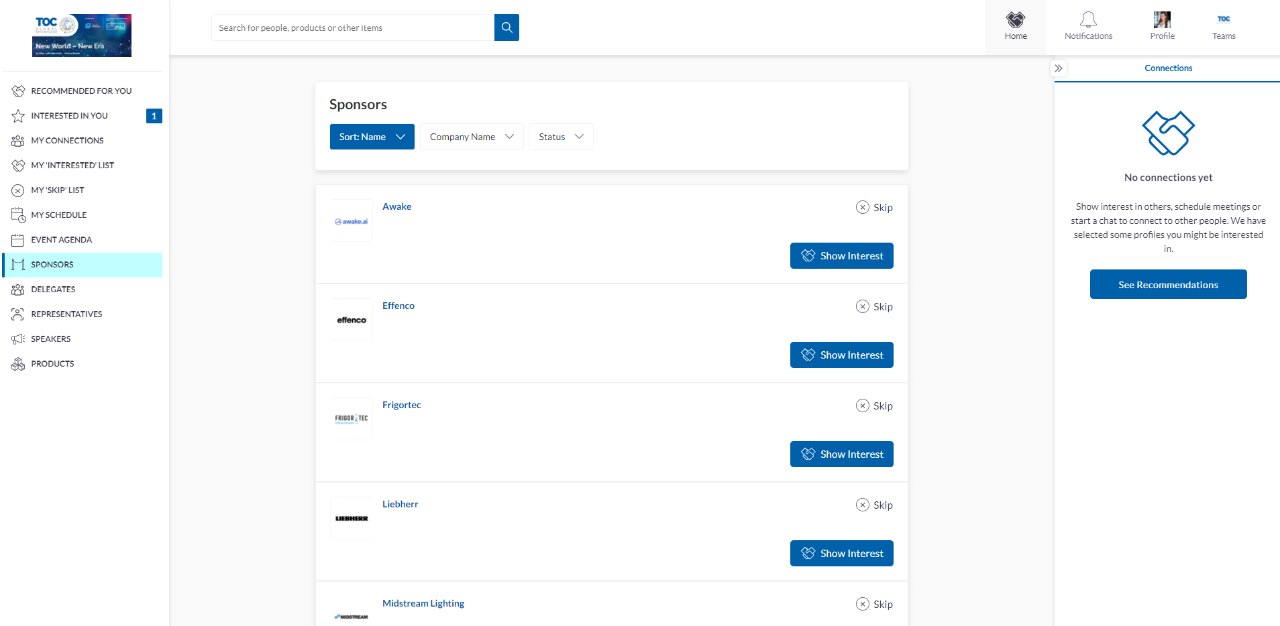Open the Awake sponsor link
The width and height of the screenshot is (1280, 626).
pos(397,207)
